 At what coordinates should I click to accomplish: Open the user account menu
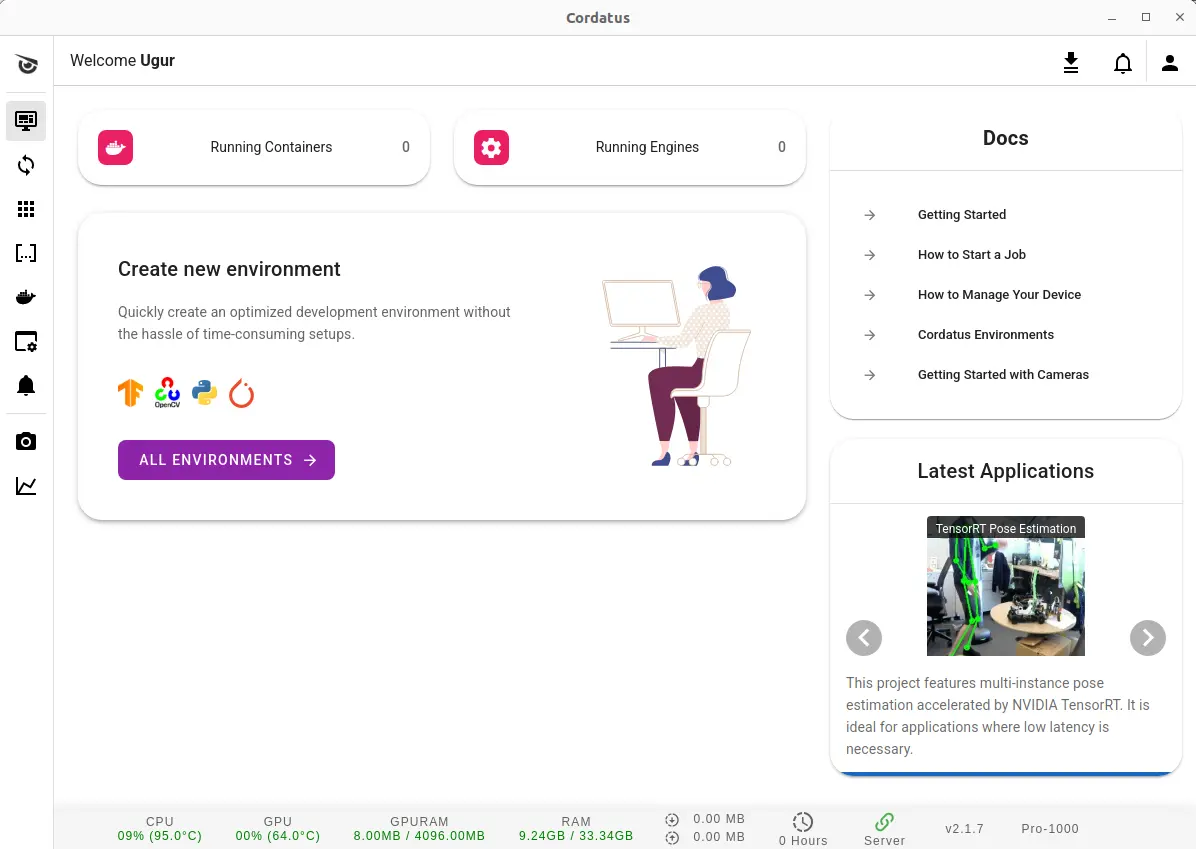[x=1170, y=62]
